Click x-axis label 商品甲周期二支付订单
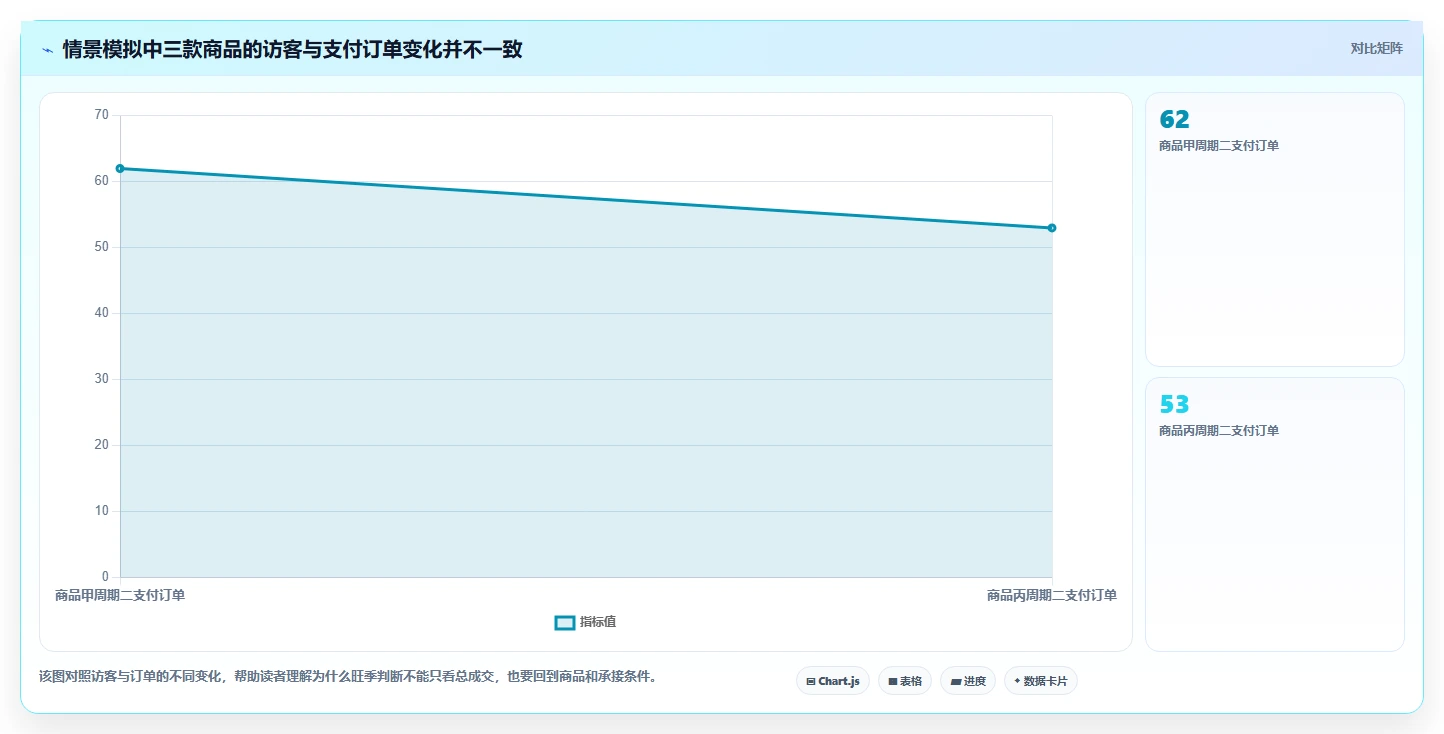This screenshot has width=1444, height=734. (x=120, y=596)
